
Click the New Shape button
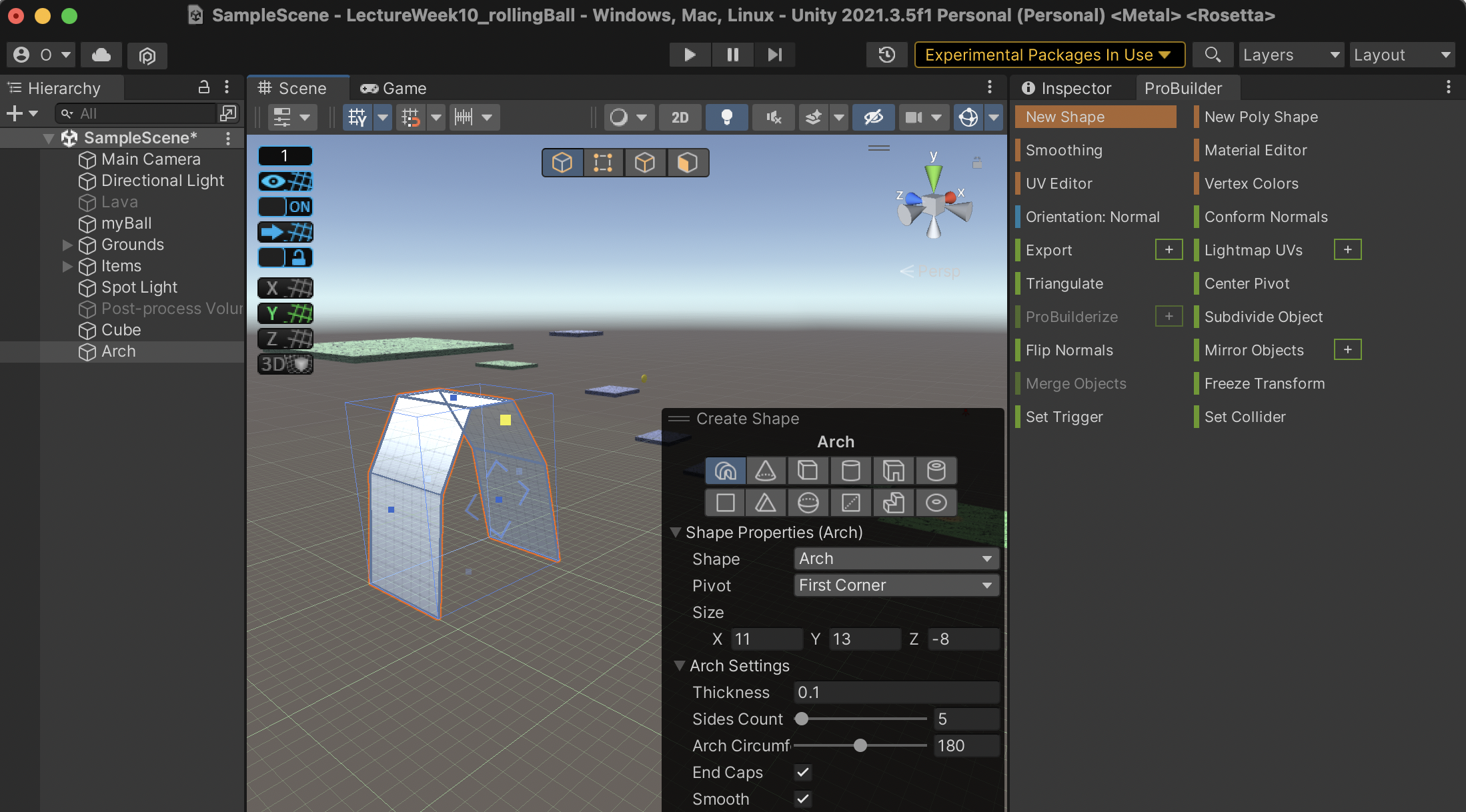click(x=1096, y=117)
